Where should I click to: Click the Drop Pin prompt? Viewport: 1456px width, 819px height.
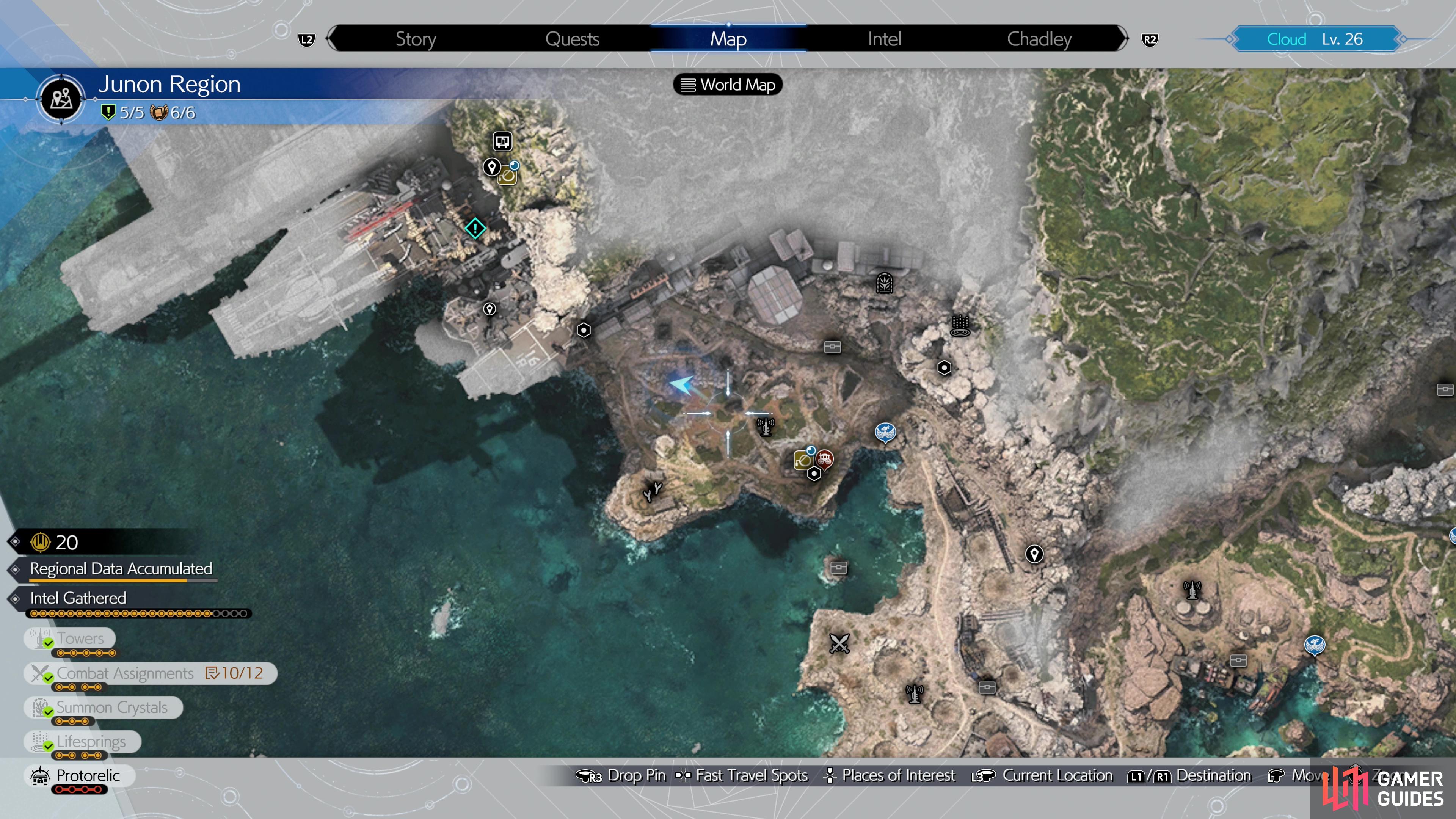[621, 775]
